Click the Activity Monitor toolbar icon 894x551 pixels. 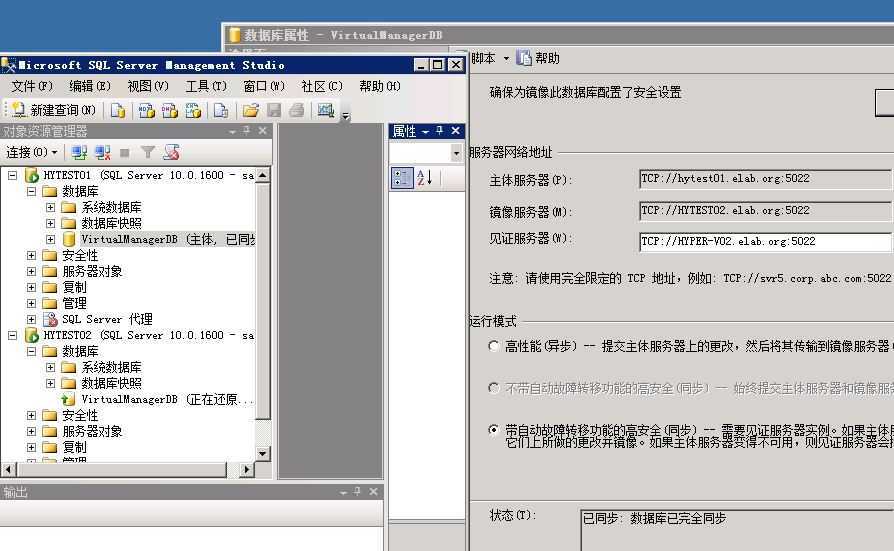(x=326, y=110)
